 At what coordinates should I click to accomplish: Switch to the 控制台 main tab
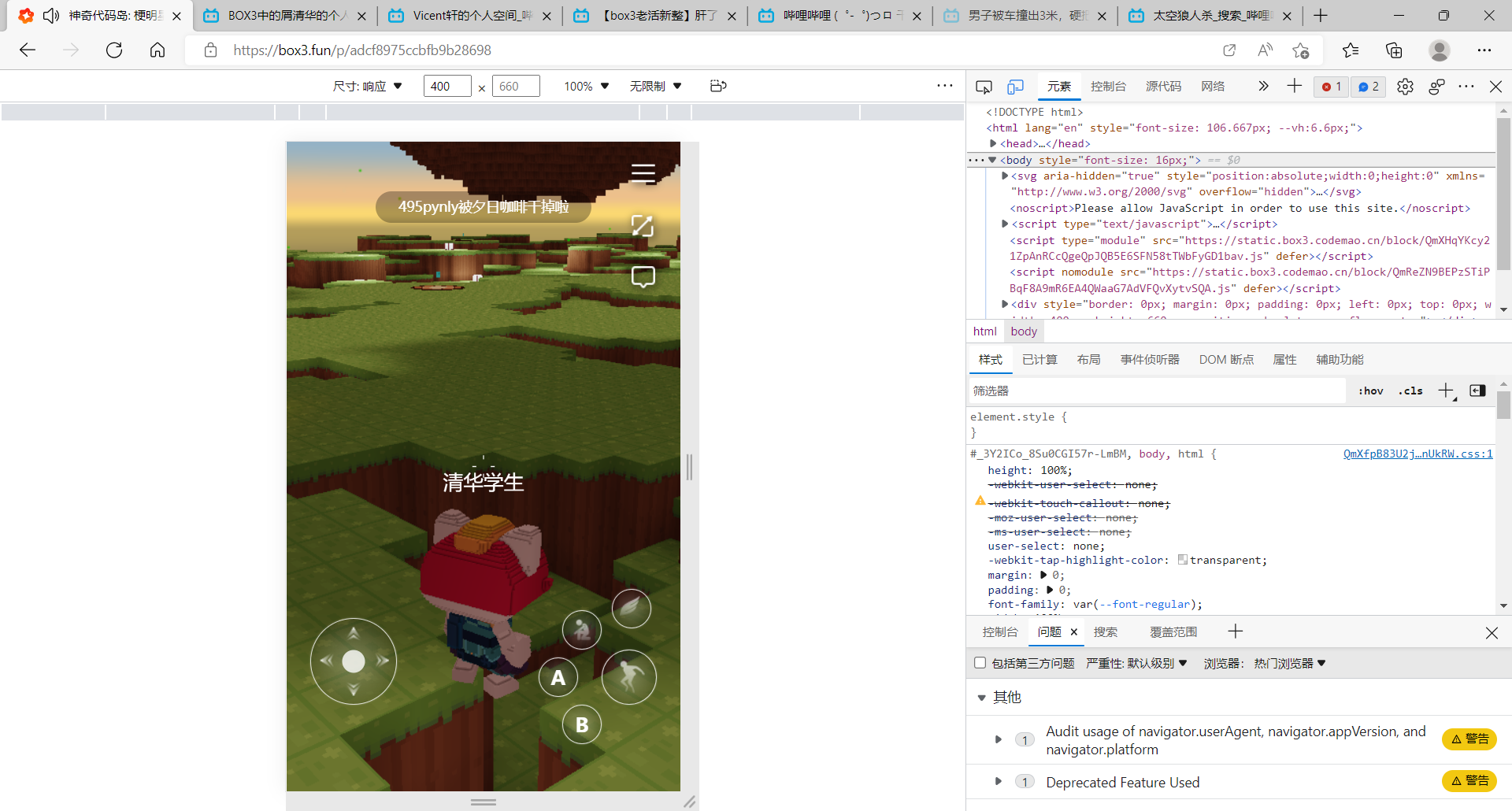(1108, 87)
